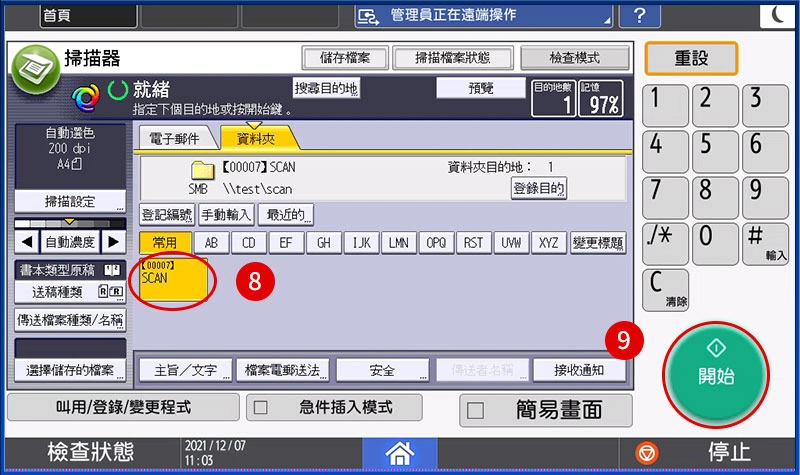The height and width of the screenshot is (475, 800).
Task: Go to home screen tab at top
Action: tap(88, 16)
